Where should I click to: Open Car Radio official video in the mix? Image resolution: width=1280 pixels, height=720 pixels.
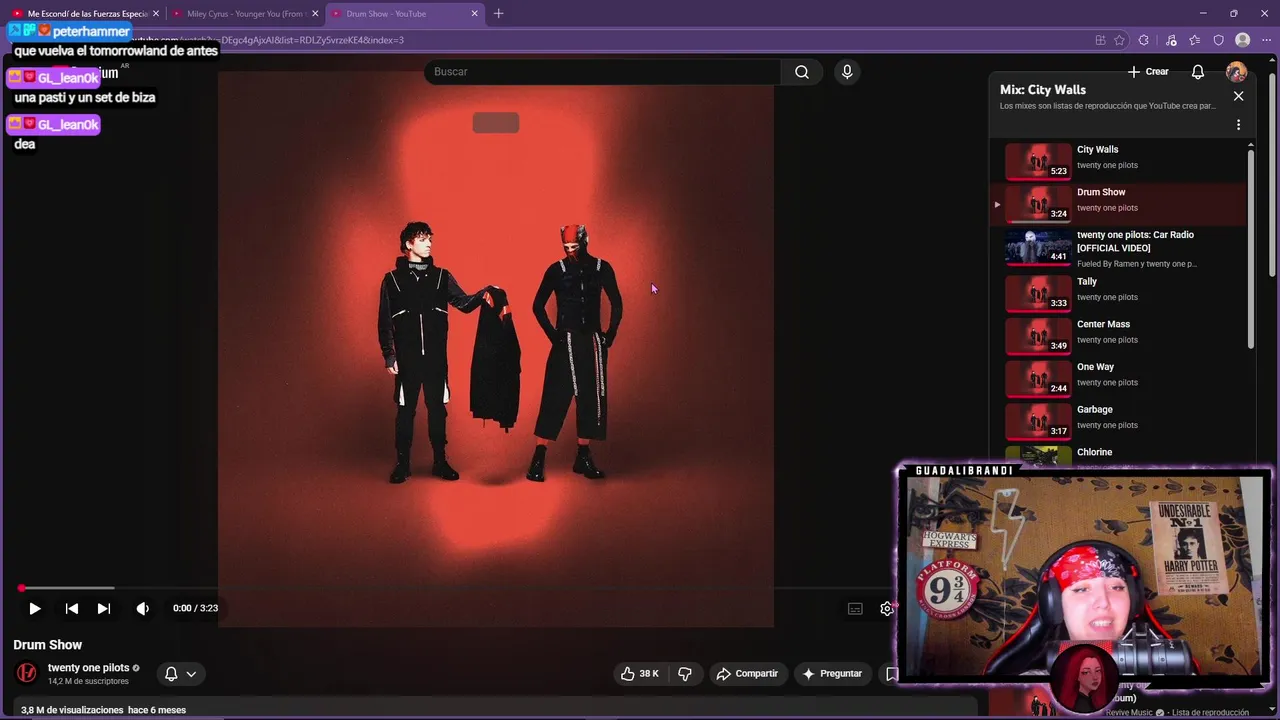pos(1120,248)
